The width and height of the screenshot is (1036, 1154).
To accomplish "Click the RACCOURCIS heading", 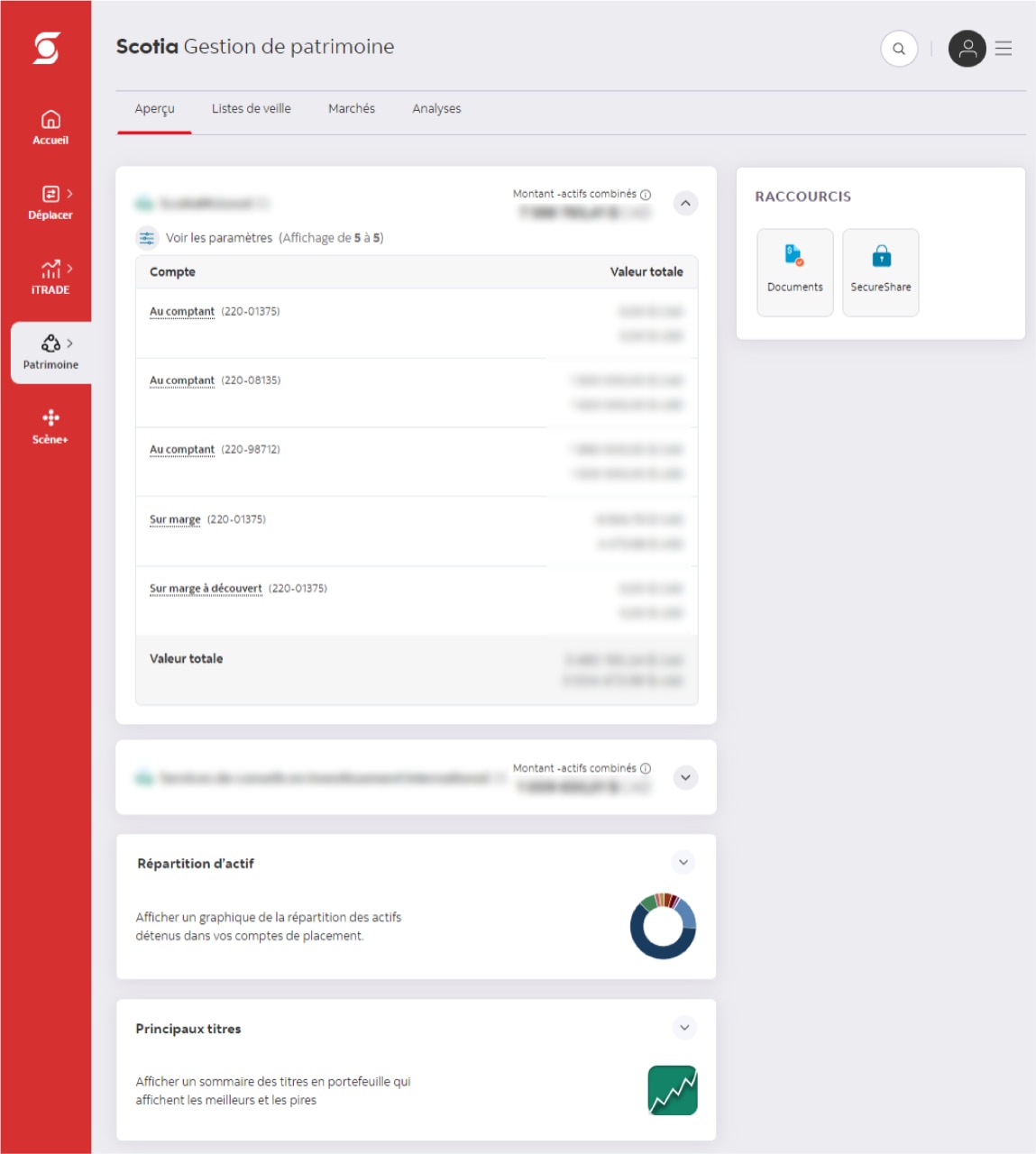I will click(803, 197).
